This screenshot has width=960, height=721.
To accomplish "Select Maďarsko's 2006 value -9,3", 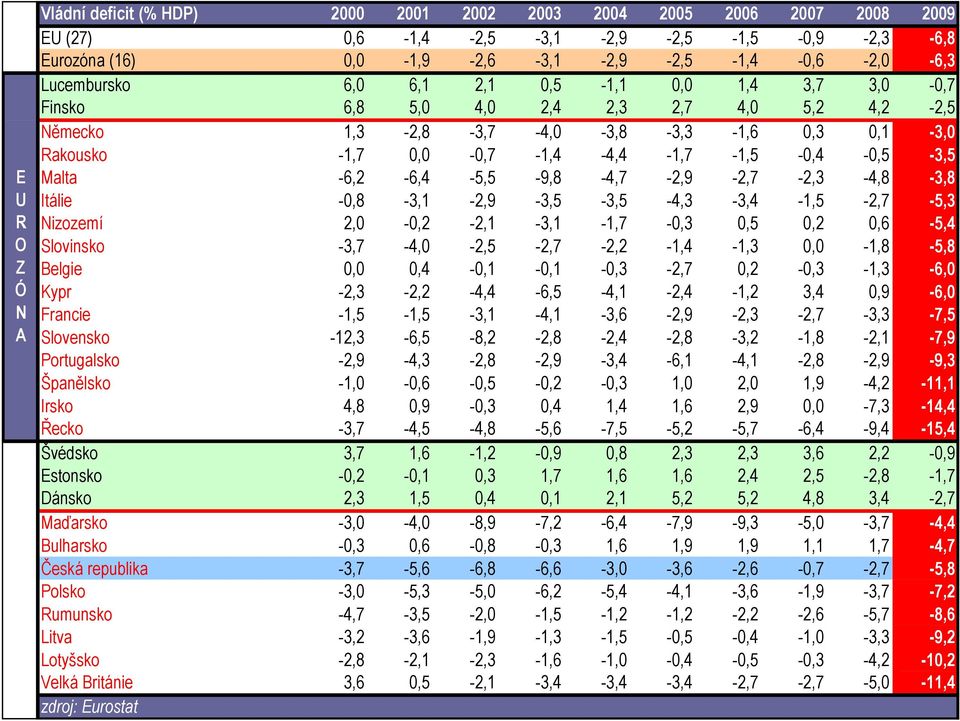I will 744,523.
